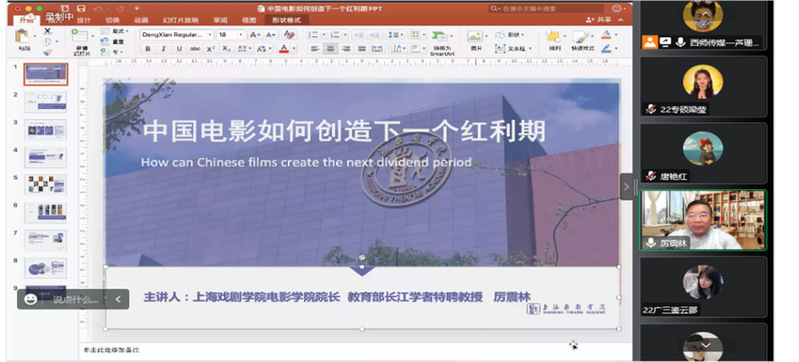Viewport: 799px width, 362px height.
Task: Open the font size 18 dropdown
Action: 231,35
